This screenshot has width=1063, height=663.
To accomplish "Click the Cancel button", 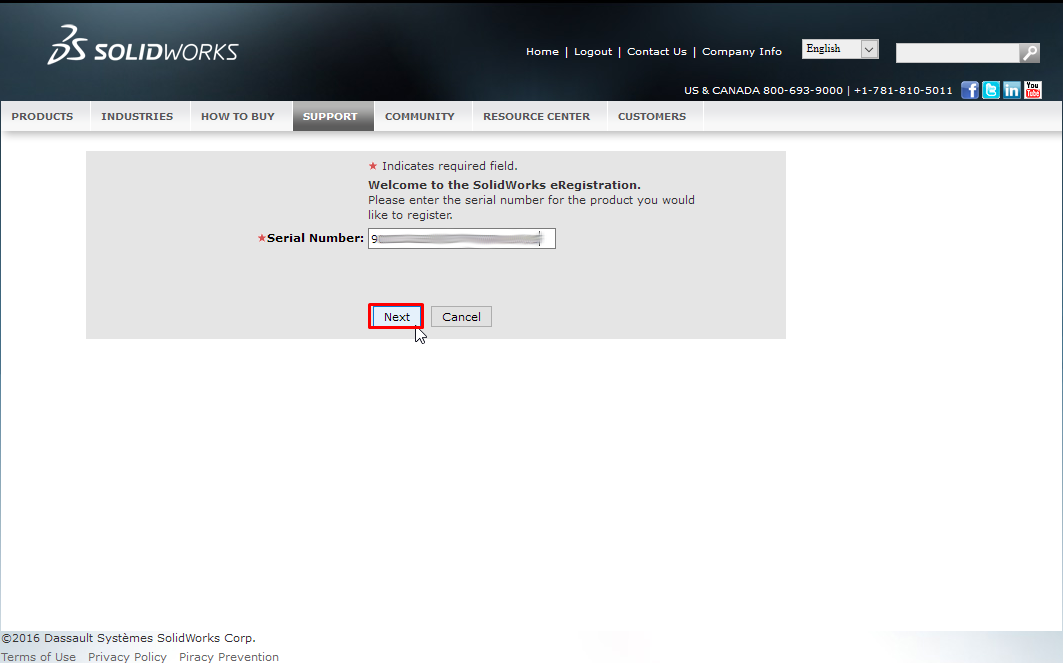I will 461,317.
